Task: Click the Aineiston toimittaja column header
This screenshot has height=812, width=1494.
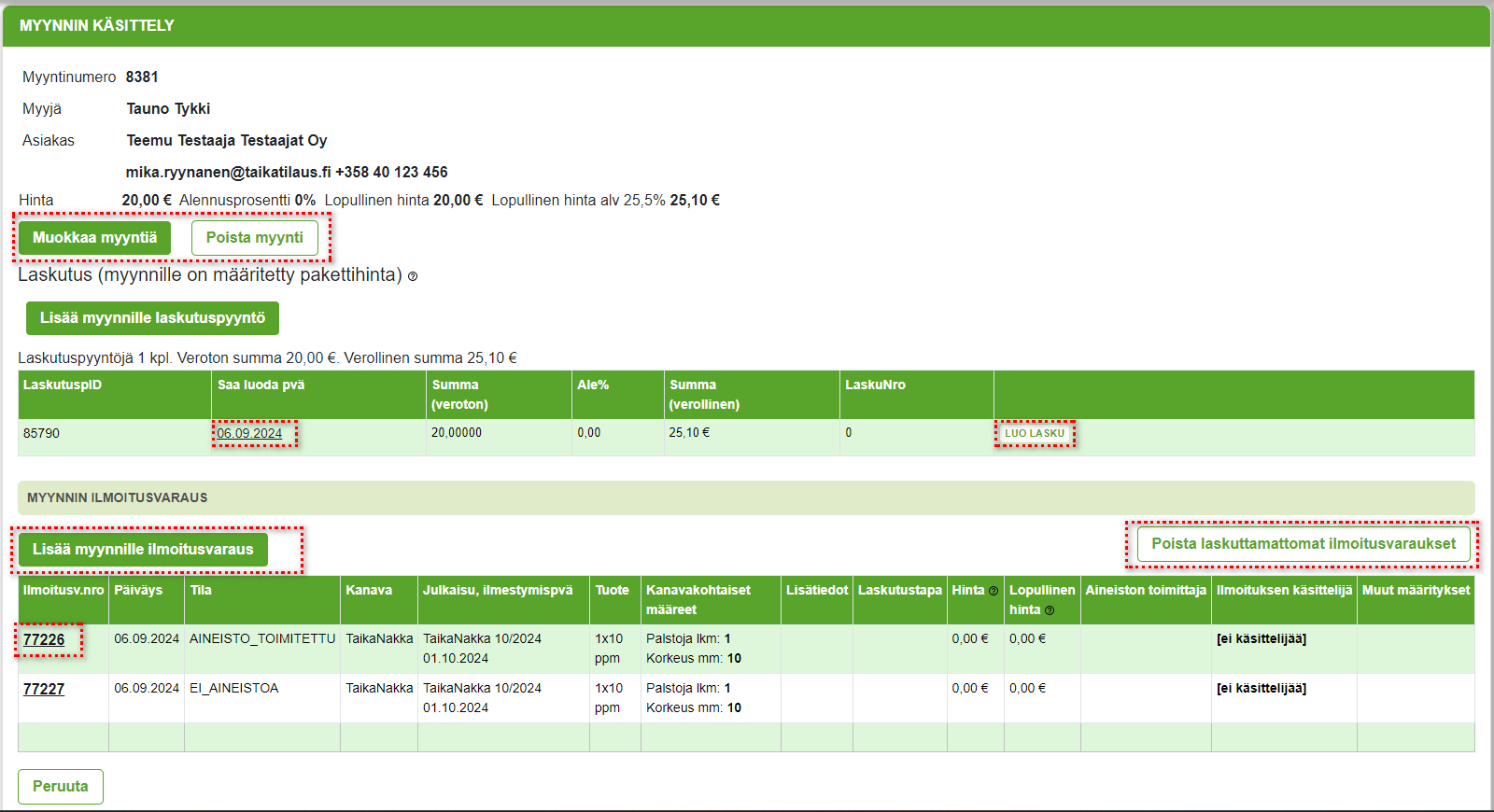Action: click(x=1146, y=599)
